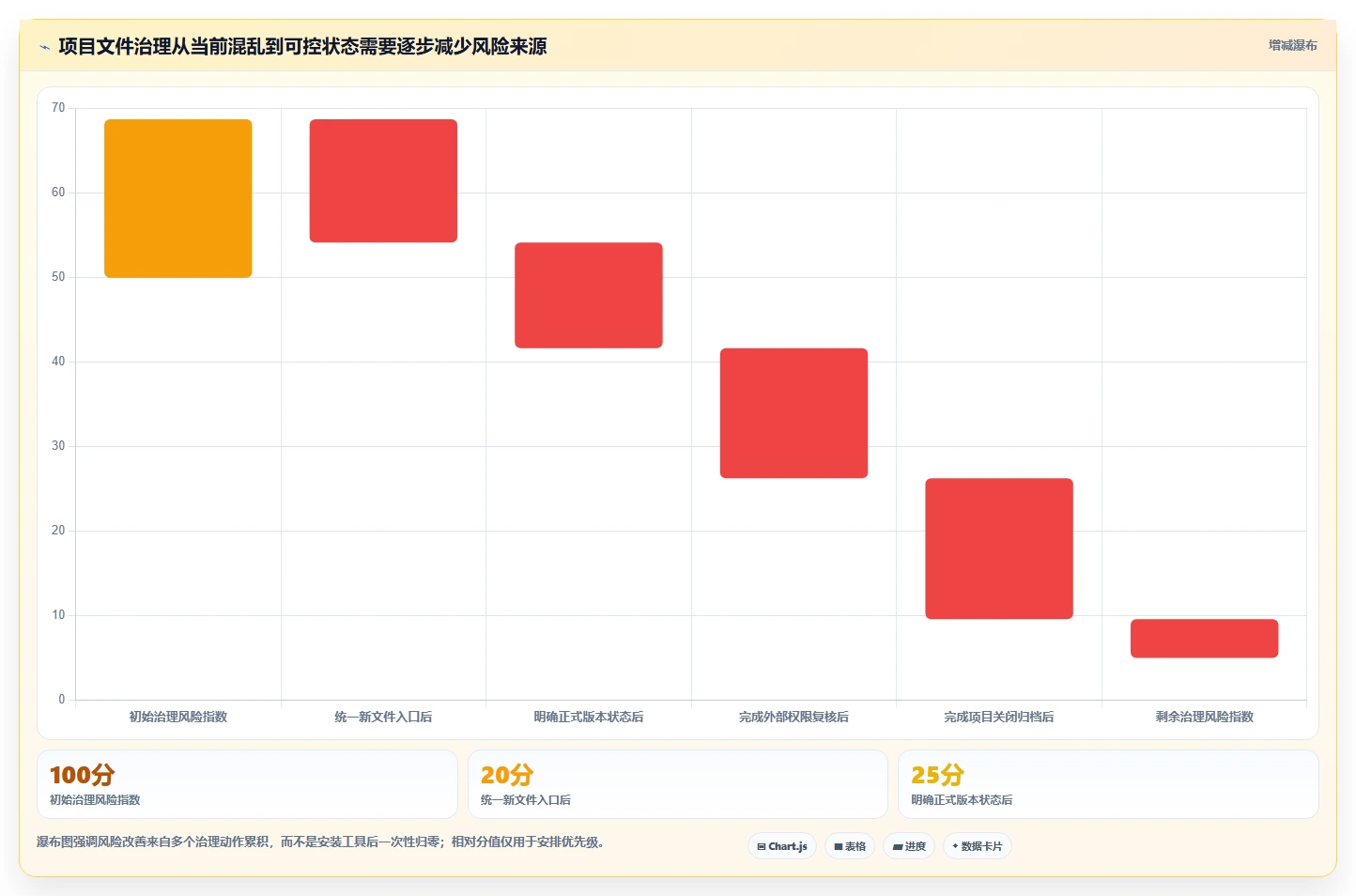Image resolution: width=1356 pixels, height=896 pixels.
Task: Click the x-axis label 统一新文件入口后
Action: coord(383,717)
